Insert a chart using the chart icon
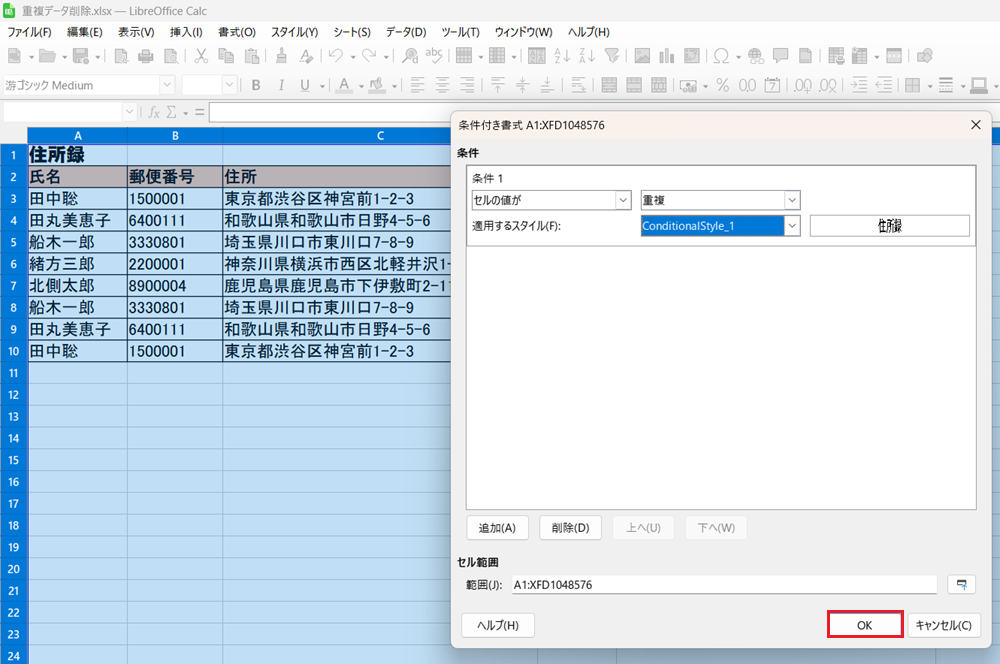The height and width of the screenshot is (664, 1000). pyautogui.click(x=665, y=56)
